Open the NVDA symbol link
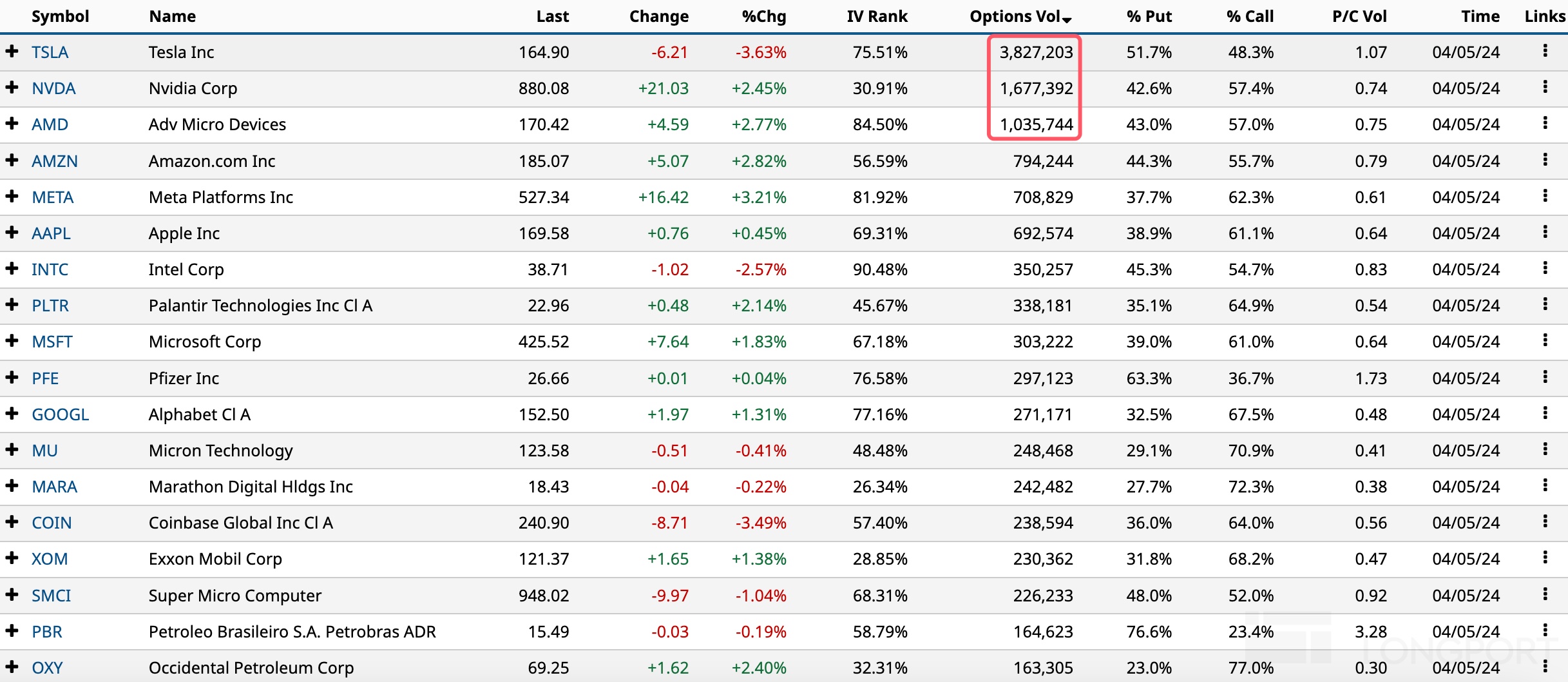1568x682 pixels. pyautogui.click(x=53, y=88)
